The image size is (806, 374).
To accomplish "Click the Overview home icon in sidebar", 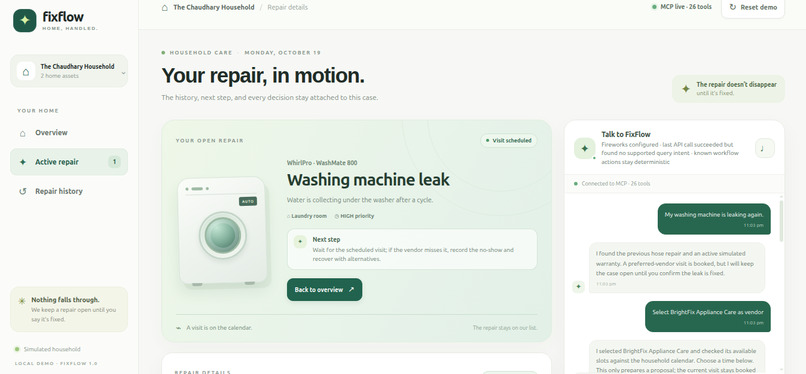I will tap(23, 133).
